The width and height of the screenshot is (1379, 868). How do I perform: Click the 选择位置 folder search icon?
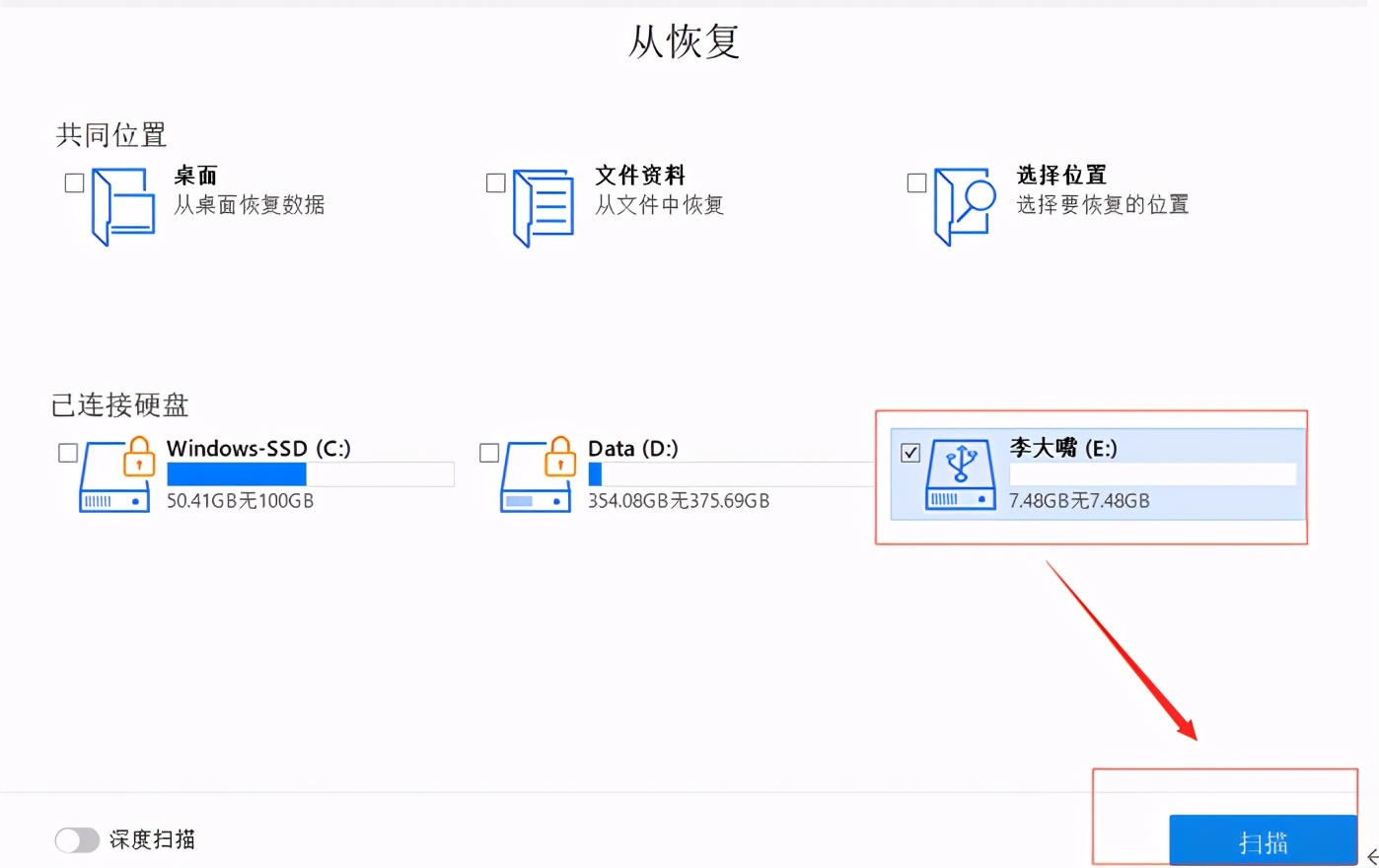point(965,206)
